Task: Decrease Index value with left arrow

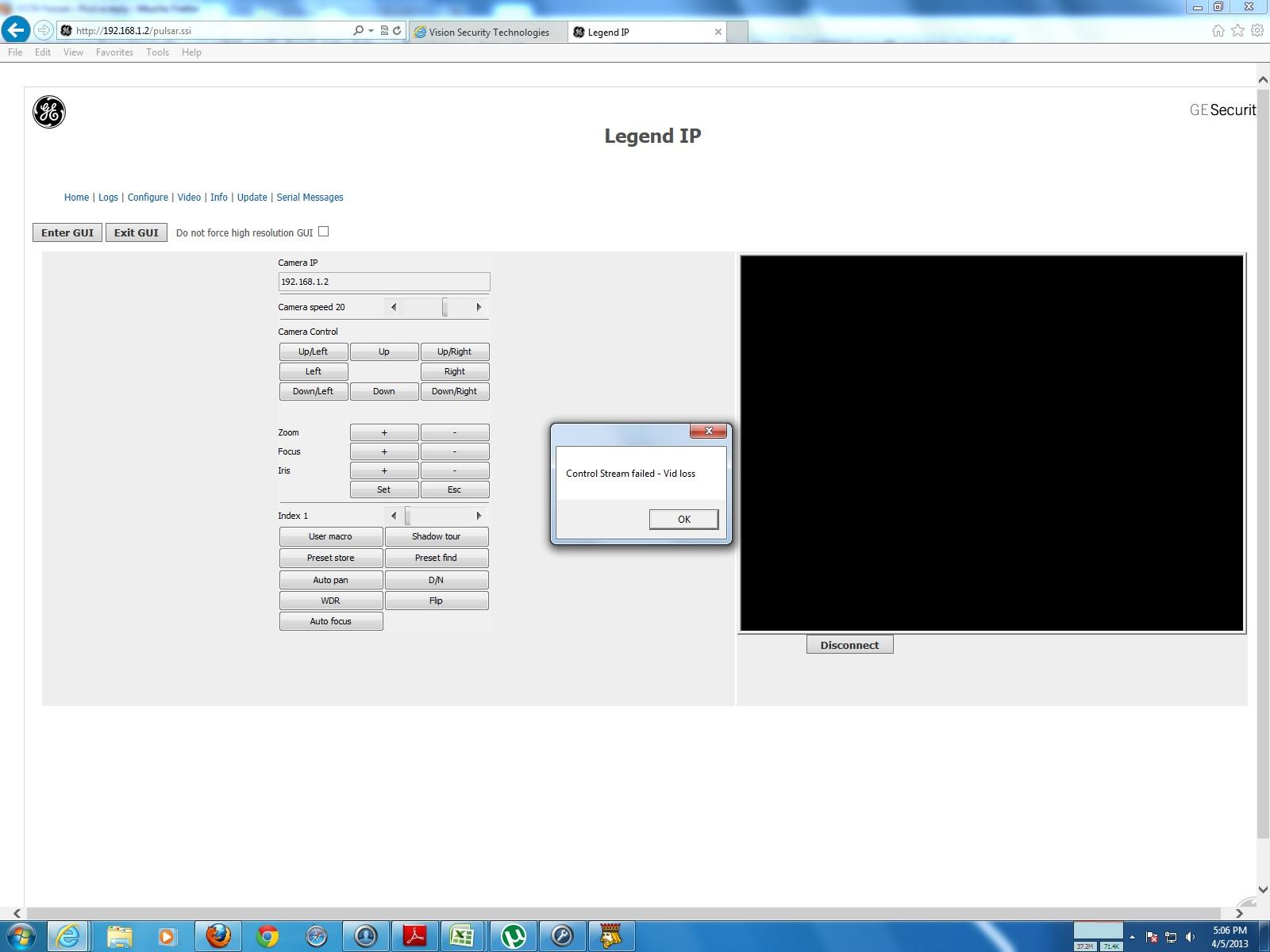Action: (x=394, y=516)
